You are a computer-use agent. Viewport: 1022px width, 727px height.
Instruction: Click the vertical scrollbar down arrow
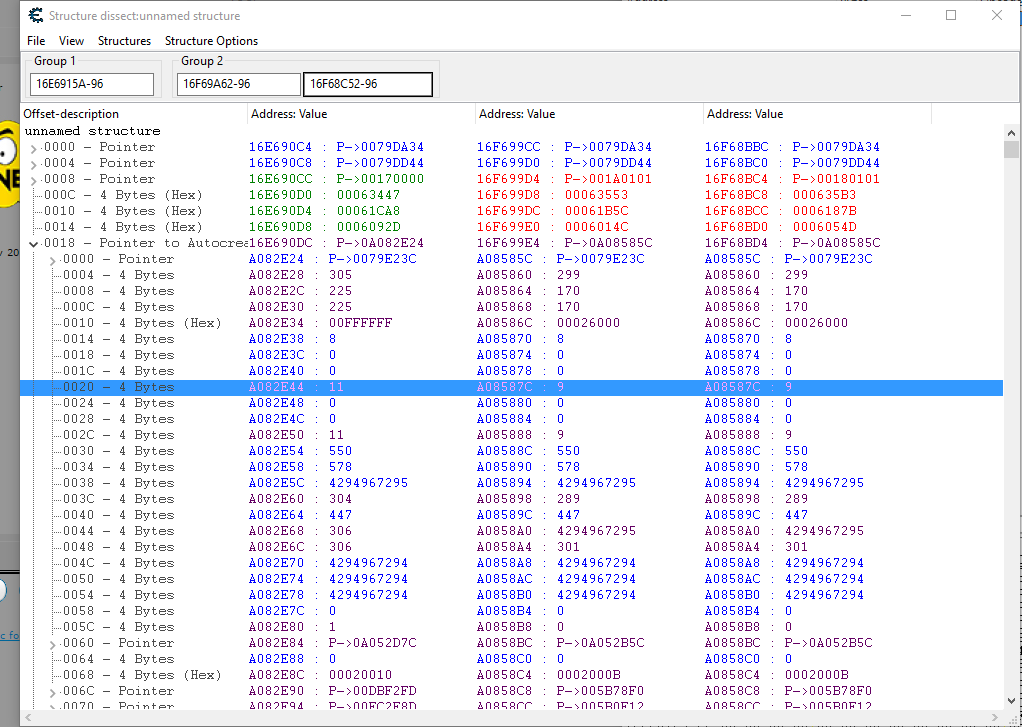pos(1011,702)
